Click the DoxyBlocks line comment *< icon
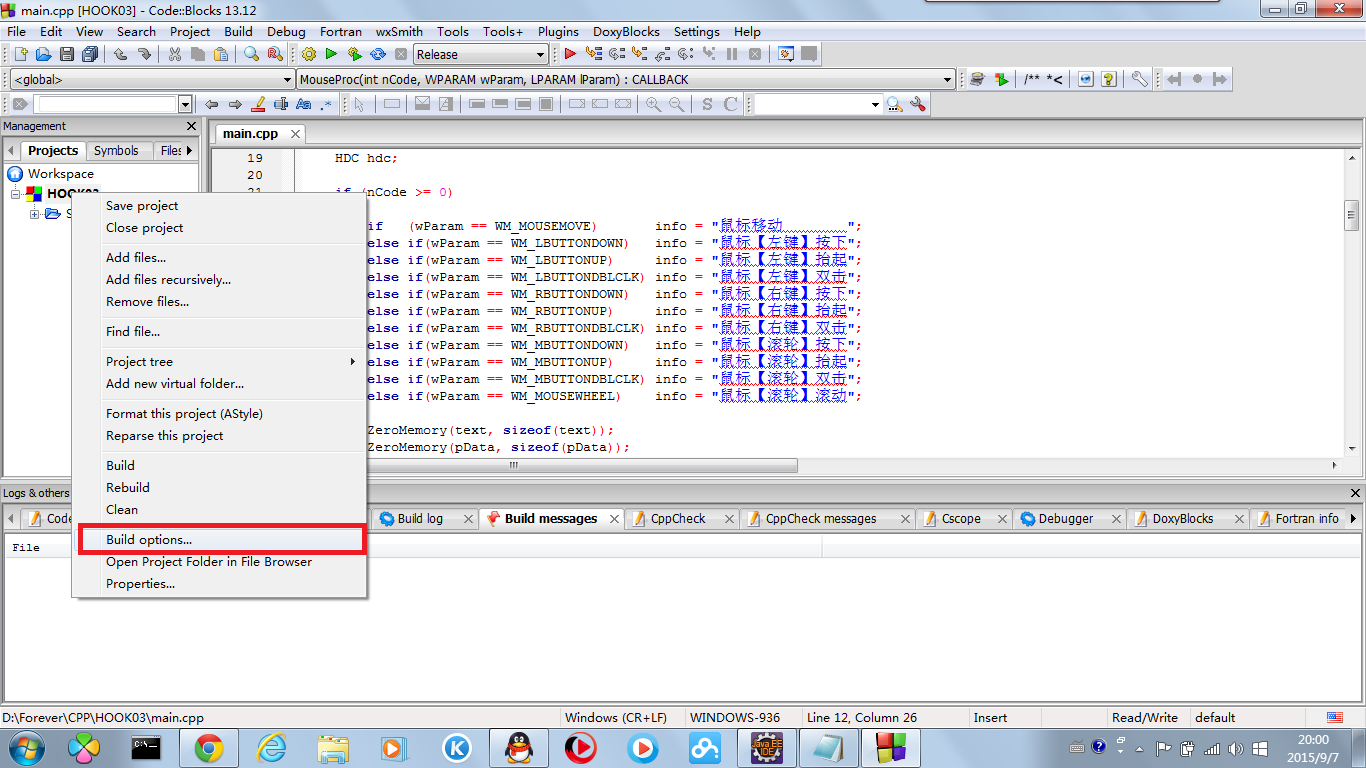Screen dimensions: 1366x768 point(1055,79)
